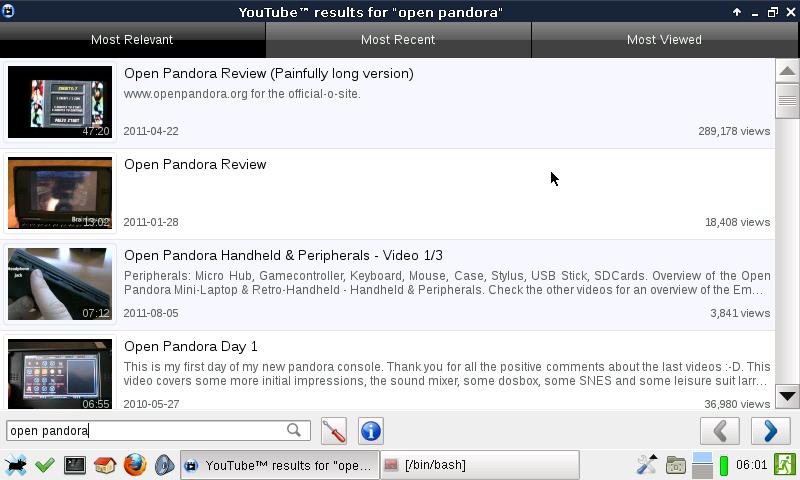
Task: Go to next results page arrow
Action: point(770,431)
